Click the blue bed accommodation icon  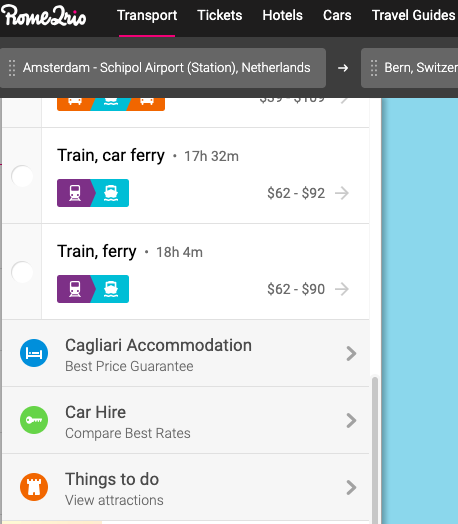click(x=34, y=353)
